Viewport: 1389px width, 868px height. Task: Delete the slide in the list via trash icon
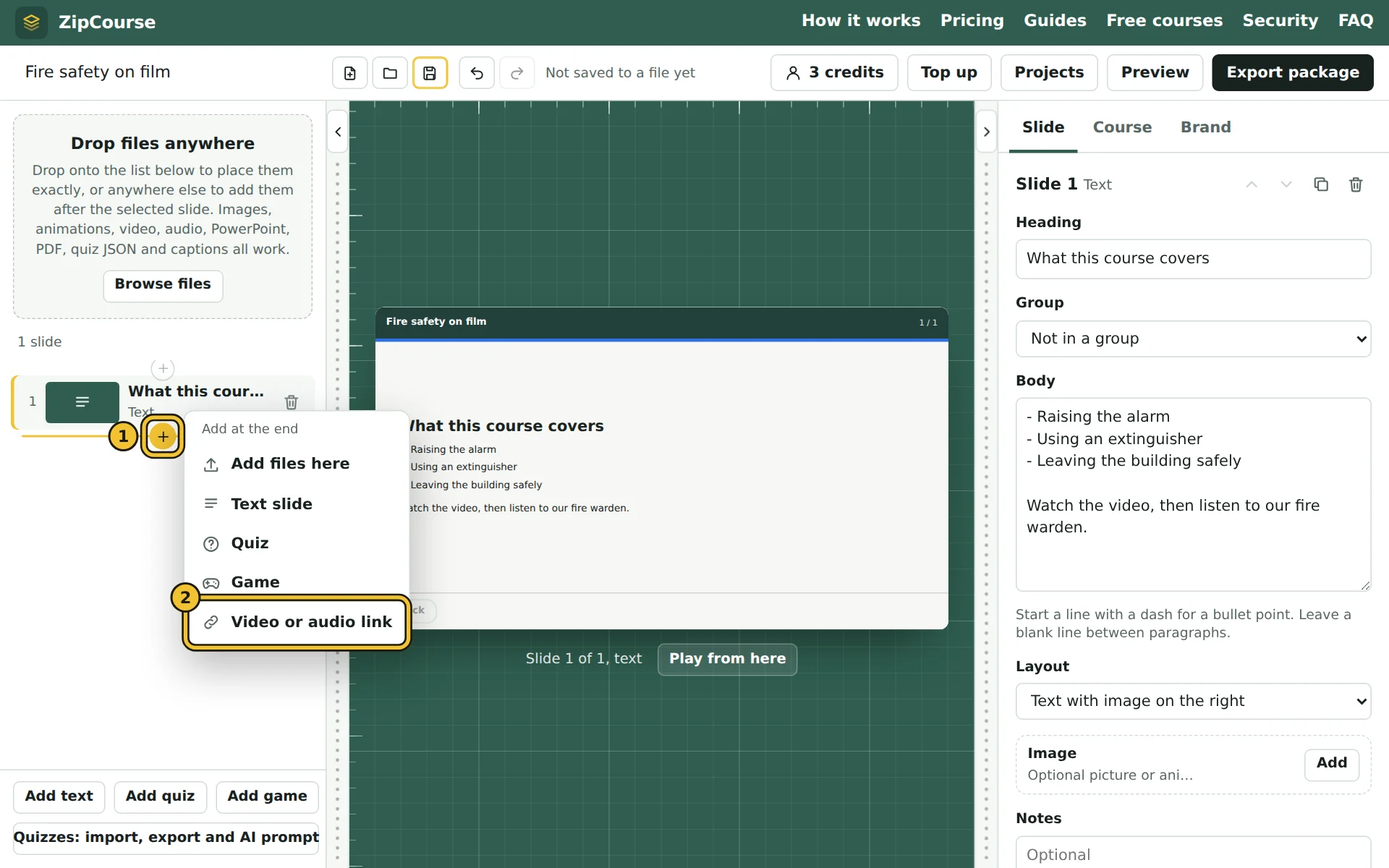(292, 402)
